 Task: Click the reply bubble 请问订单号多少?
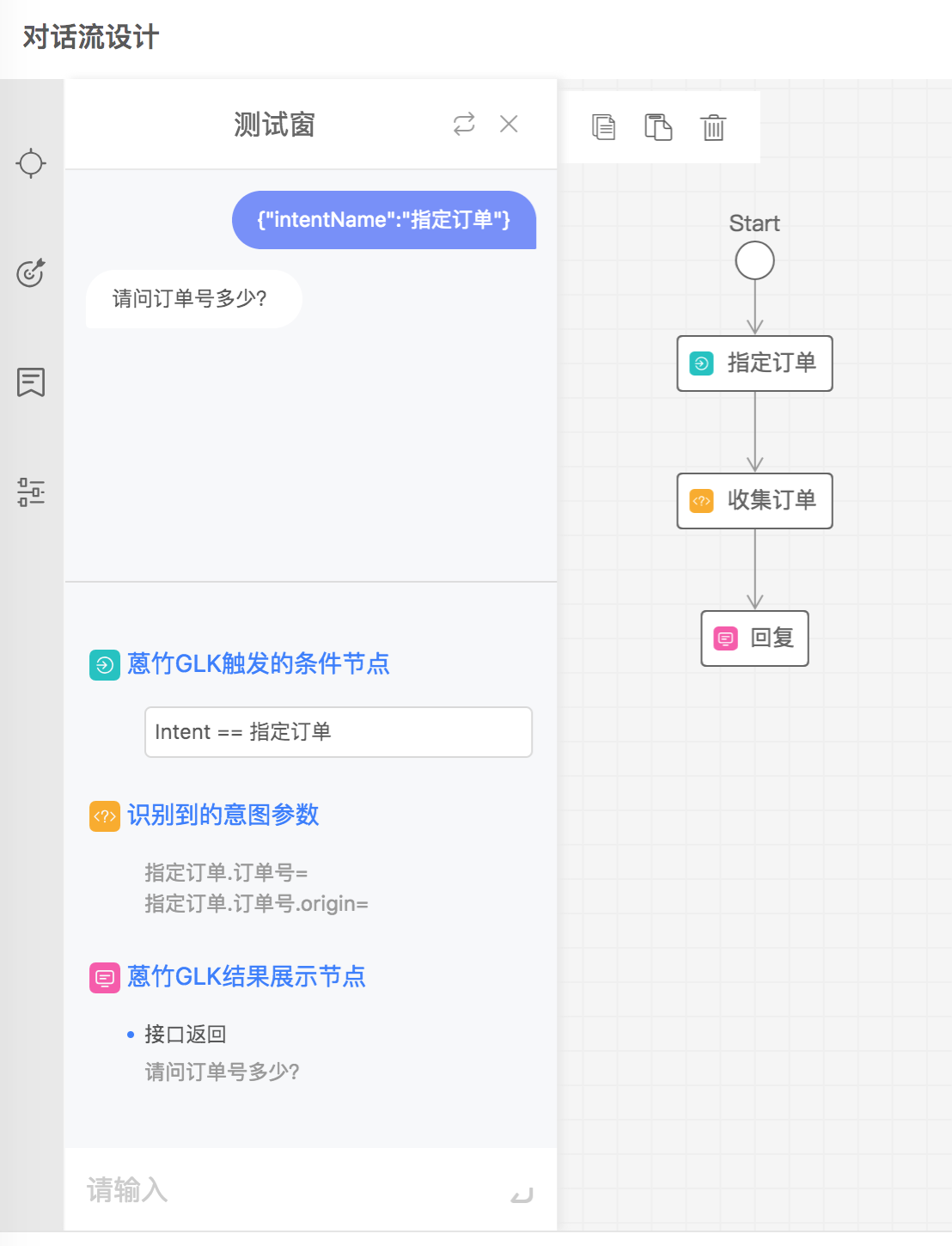tap(194, 299)
